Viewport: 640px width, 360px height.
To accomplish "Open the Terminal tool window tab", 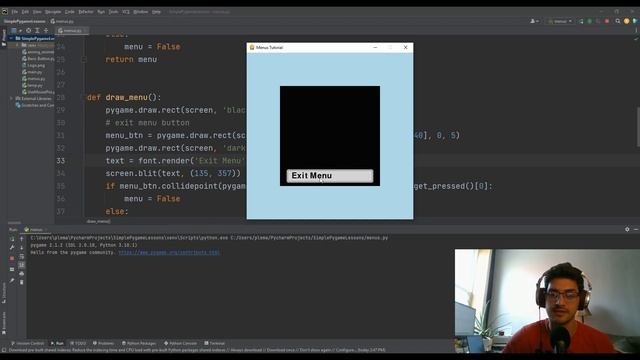I will [215, 343].
